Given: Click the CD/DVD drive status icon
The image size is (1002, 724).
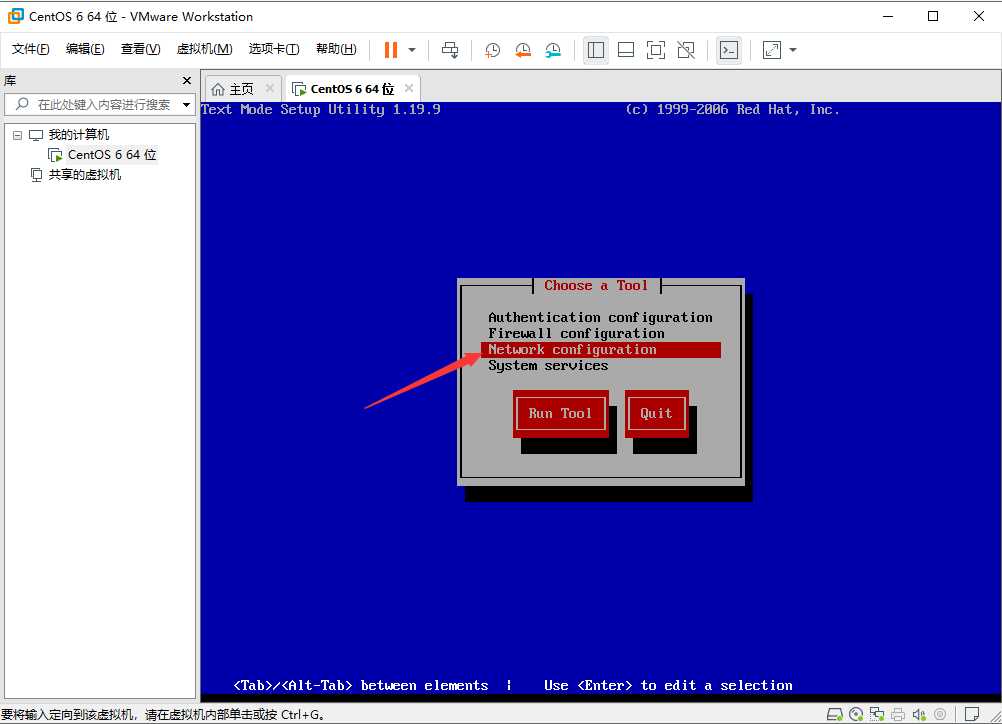Looking at the screenshot, I should pyautogui.click(x=856, y=714).
